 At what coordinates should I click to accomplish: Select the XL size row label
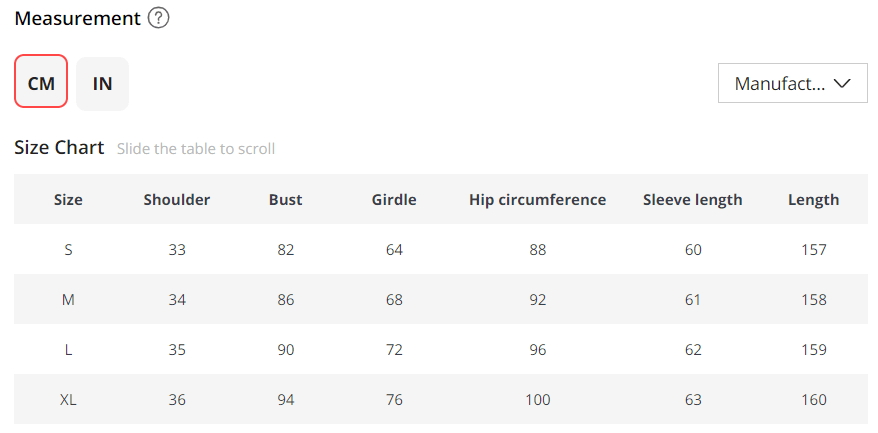coord(68,399)
